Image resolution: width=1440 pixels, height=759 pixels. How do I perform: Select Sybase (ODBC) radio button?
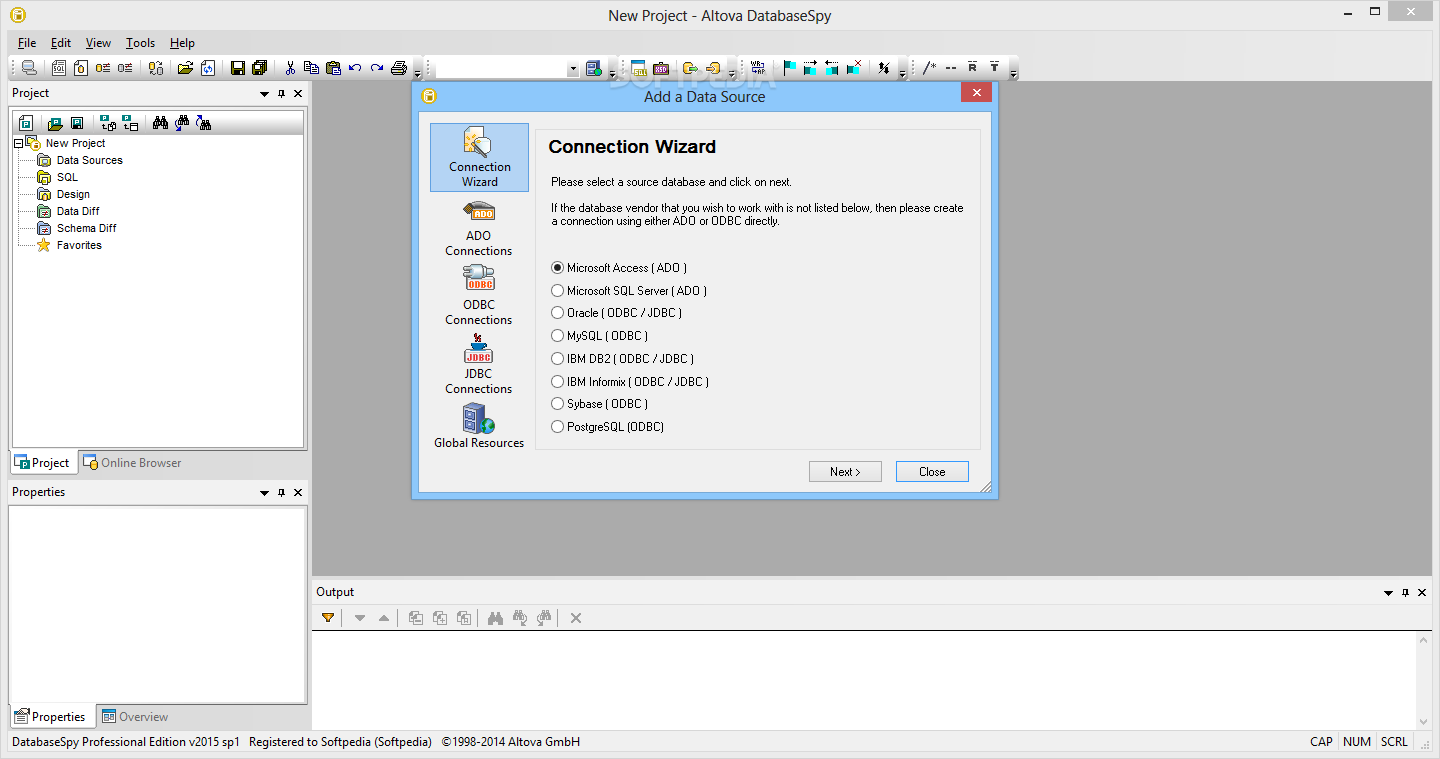pyautogui.click(x=558, y=404)
